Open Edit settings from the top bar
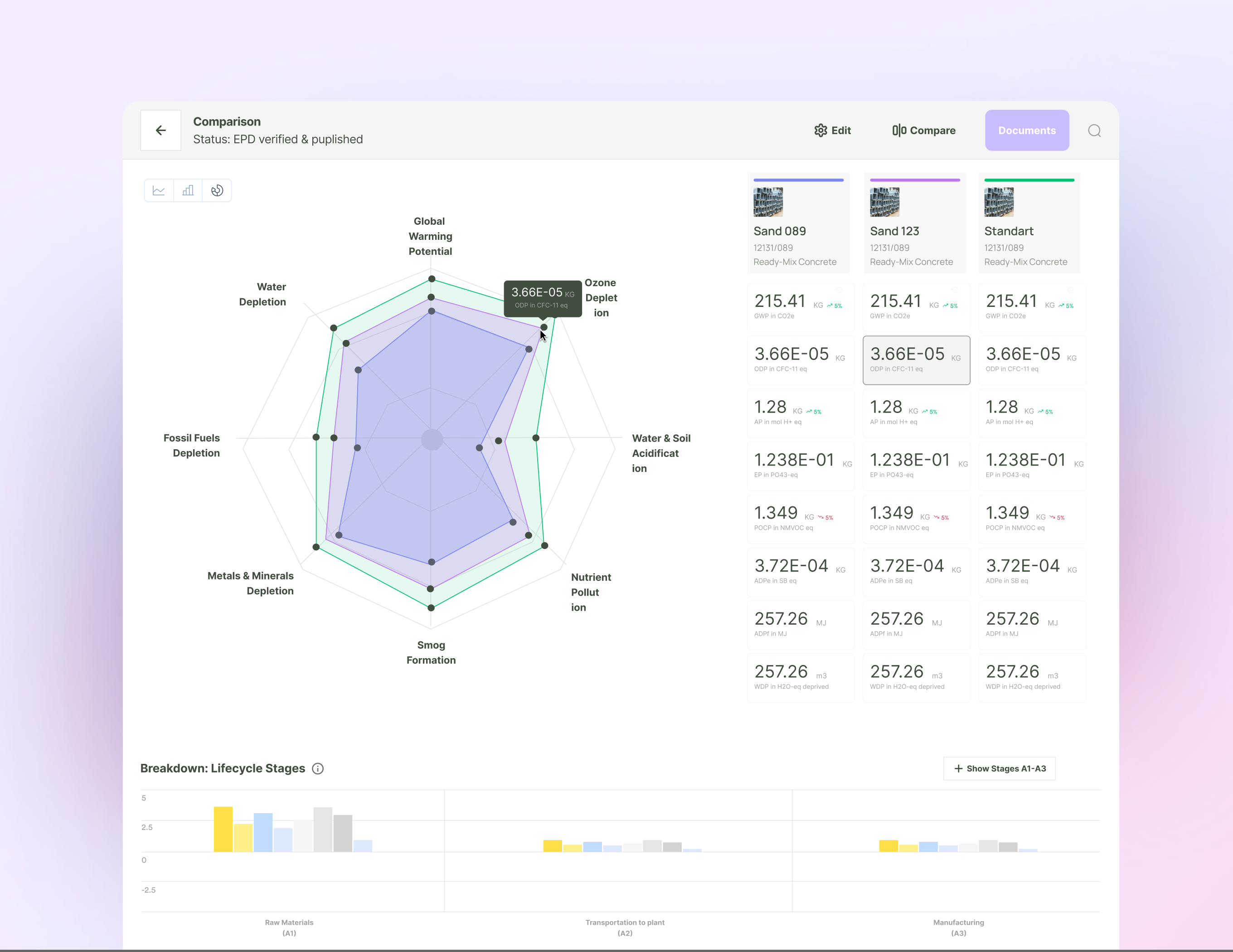Image resolution: width=1233 pixels, height=952 pixels. pyautogui.click(x=833, y=131)
